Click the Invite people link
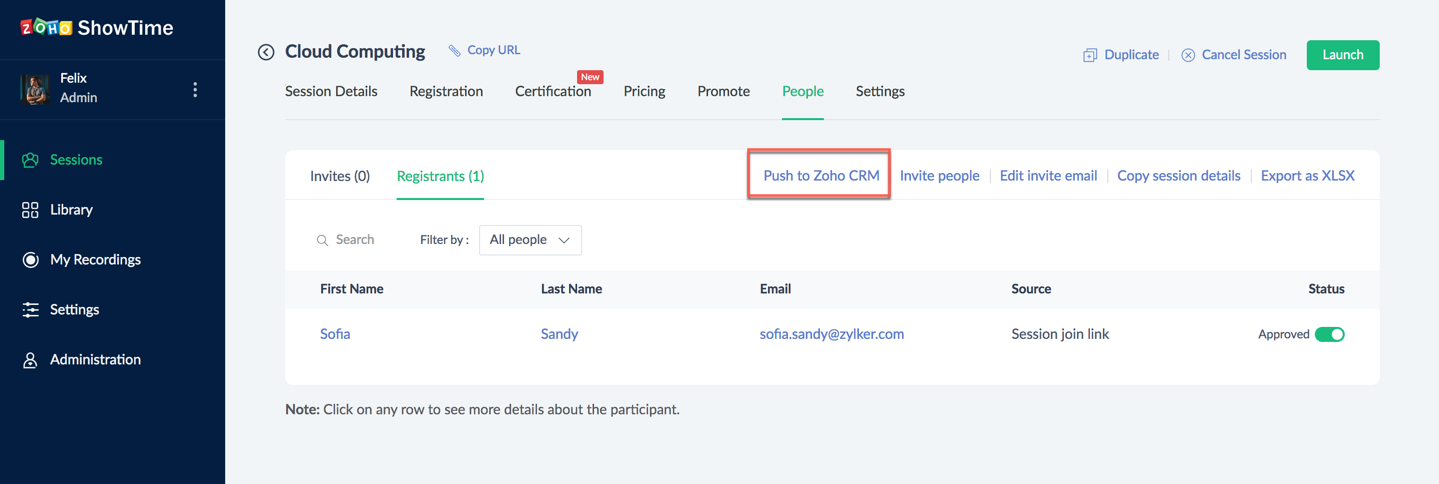Image resolution: width=1439 pixels, height=484 pixels. (x=939, y=175)
